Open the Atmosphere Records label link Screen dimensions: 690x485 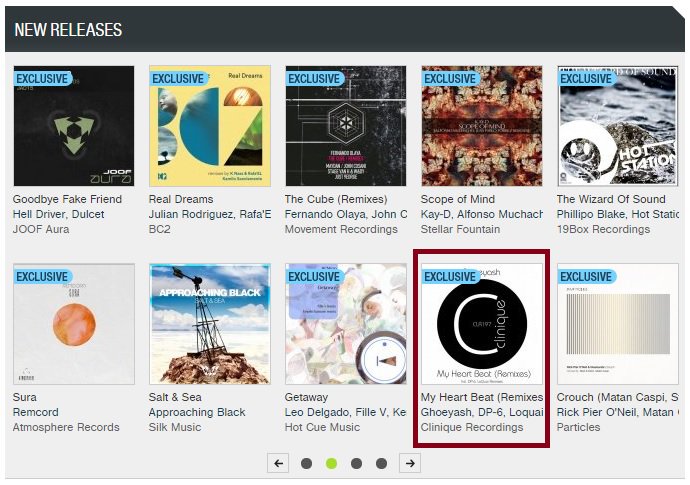pos(66,427)
